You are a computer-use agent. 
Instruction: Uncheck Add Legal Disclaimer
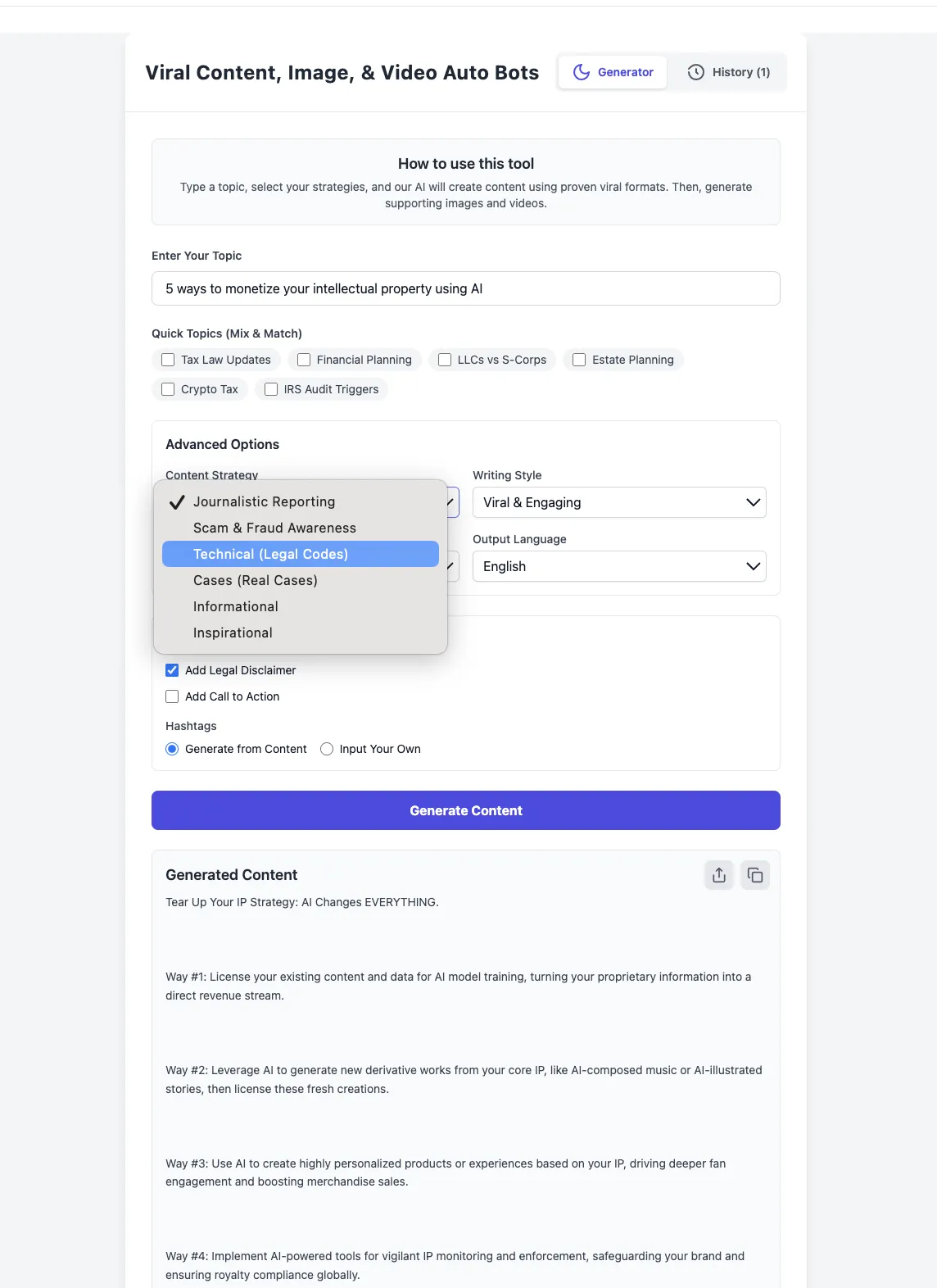[172, 670]
